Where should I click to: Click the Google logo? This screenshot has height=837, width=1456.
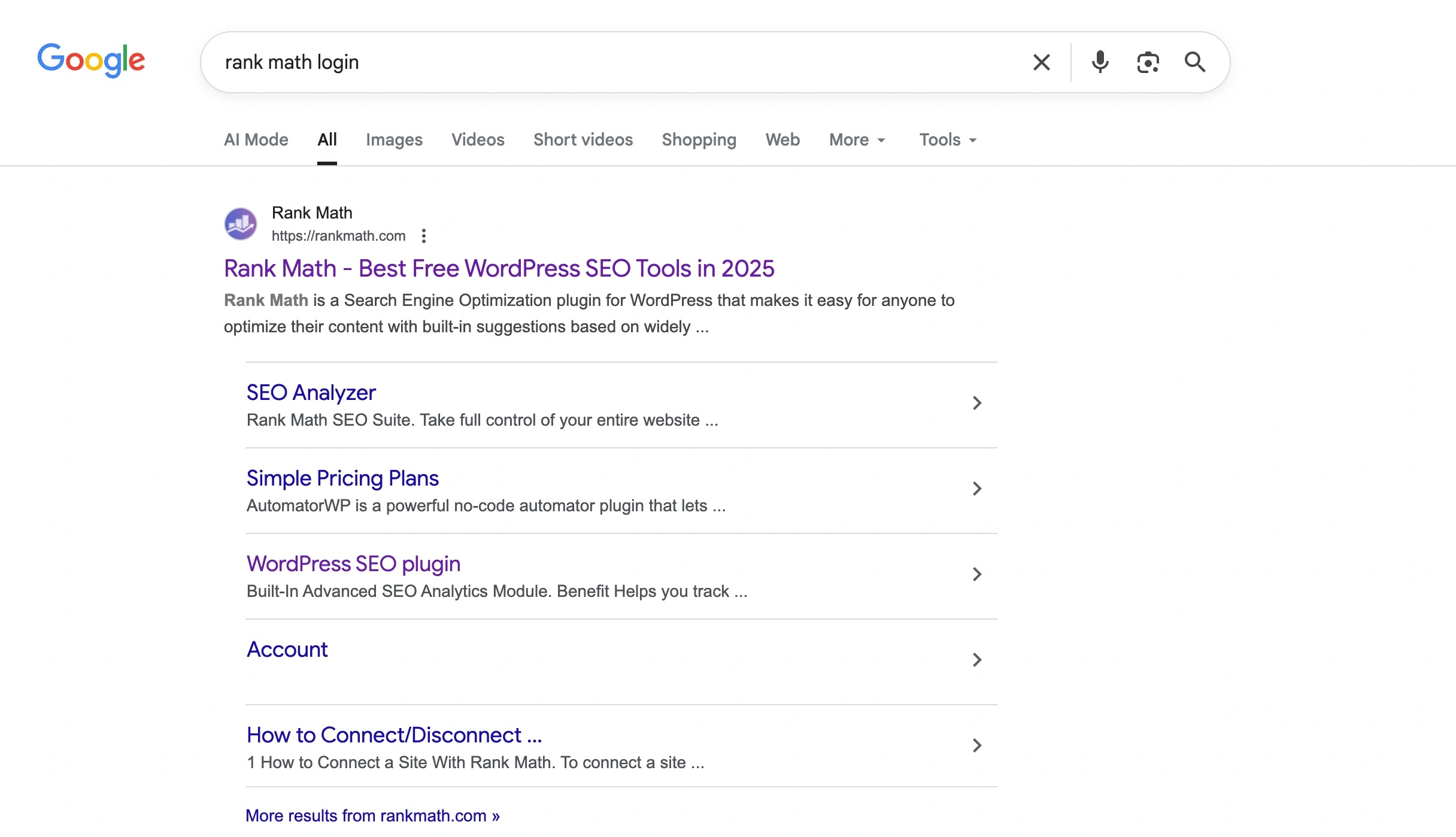(x=91, y=60)
